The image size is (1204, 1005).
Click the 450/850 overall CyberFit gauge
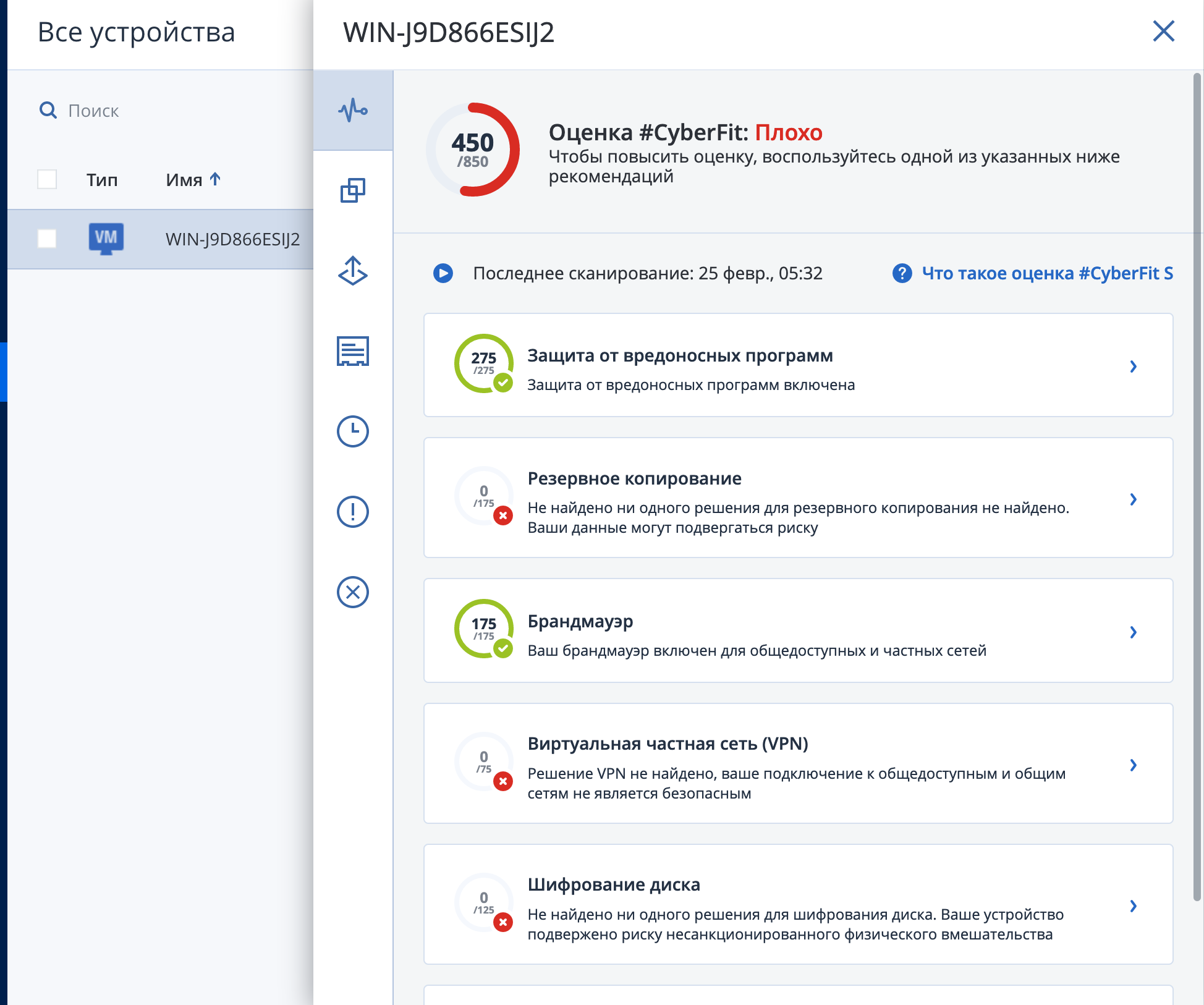[473, 150]
